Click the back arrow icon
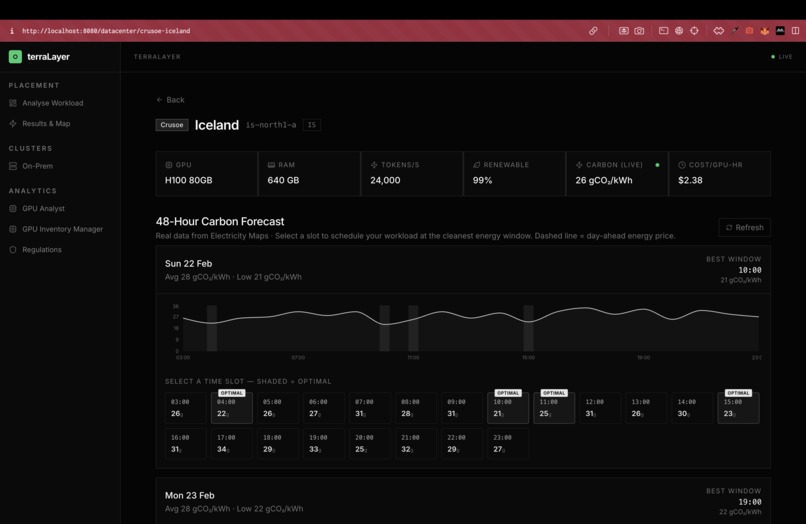The image size is (806, 524). [159, 100]
